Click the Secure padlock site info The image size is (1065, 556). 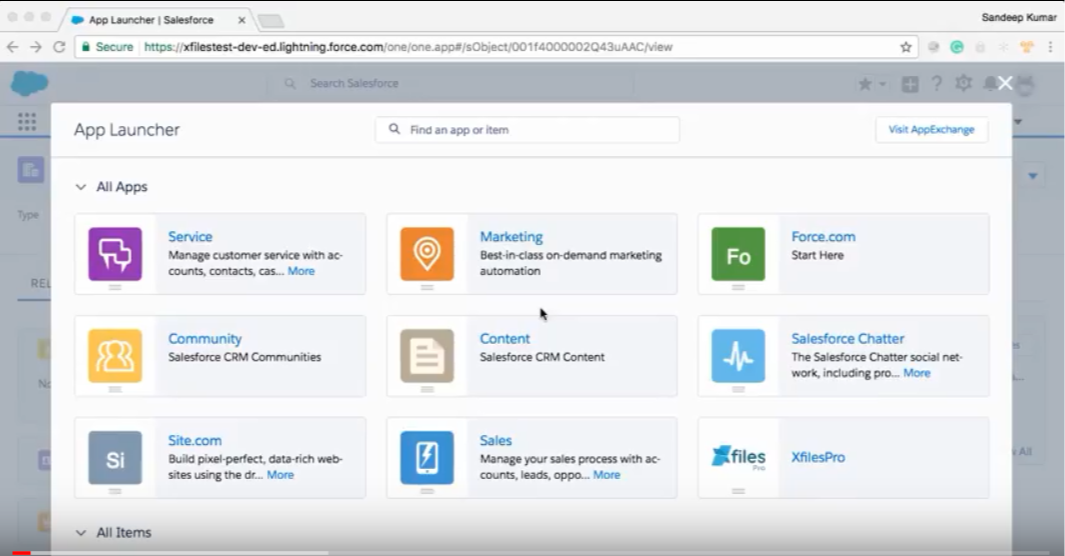point(107,47)
